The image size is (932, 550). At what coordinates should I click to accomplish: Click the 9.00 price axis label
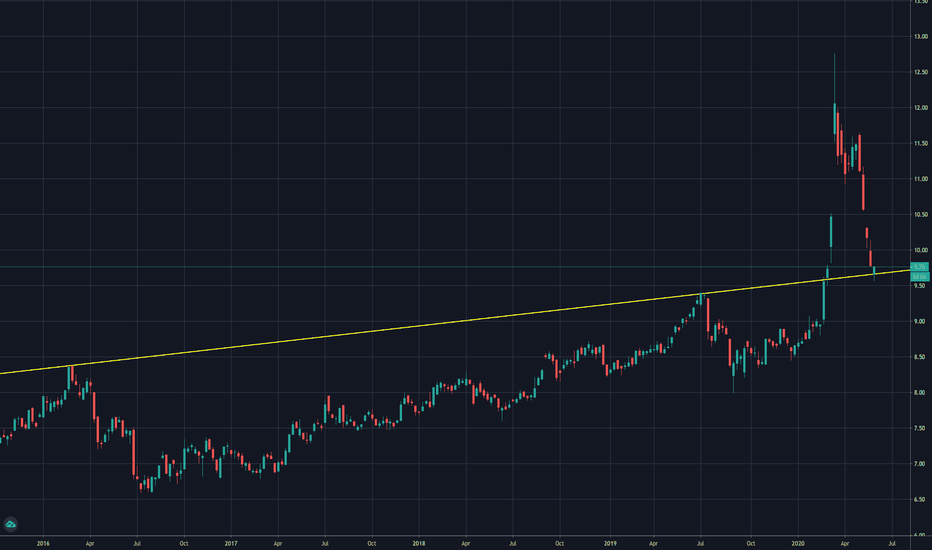[921, 322]
